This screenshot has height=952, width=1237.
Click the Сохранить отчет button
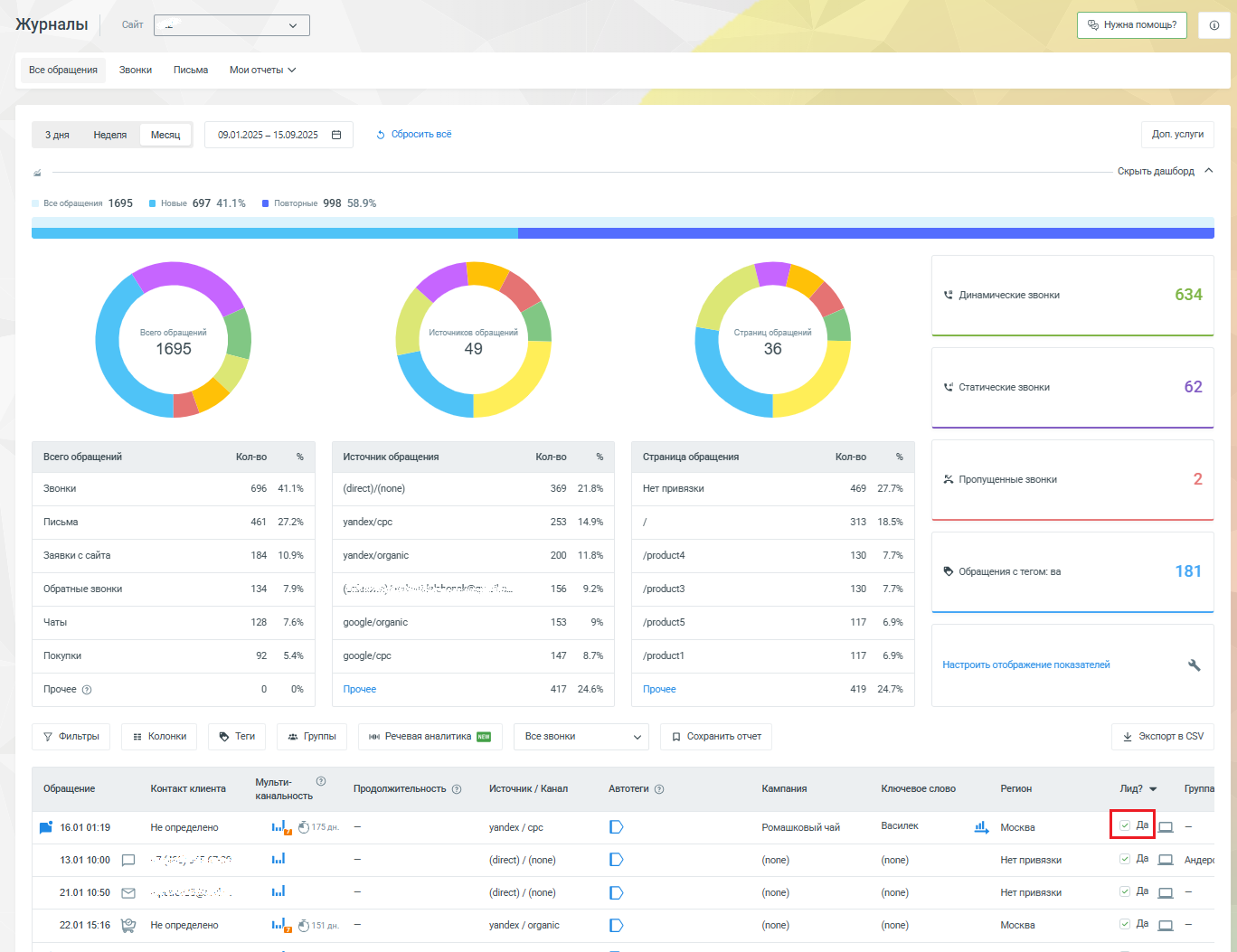tap(716, 737)
